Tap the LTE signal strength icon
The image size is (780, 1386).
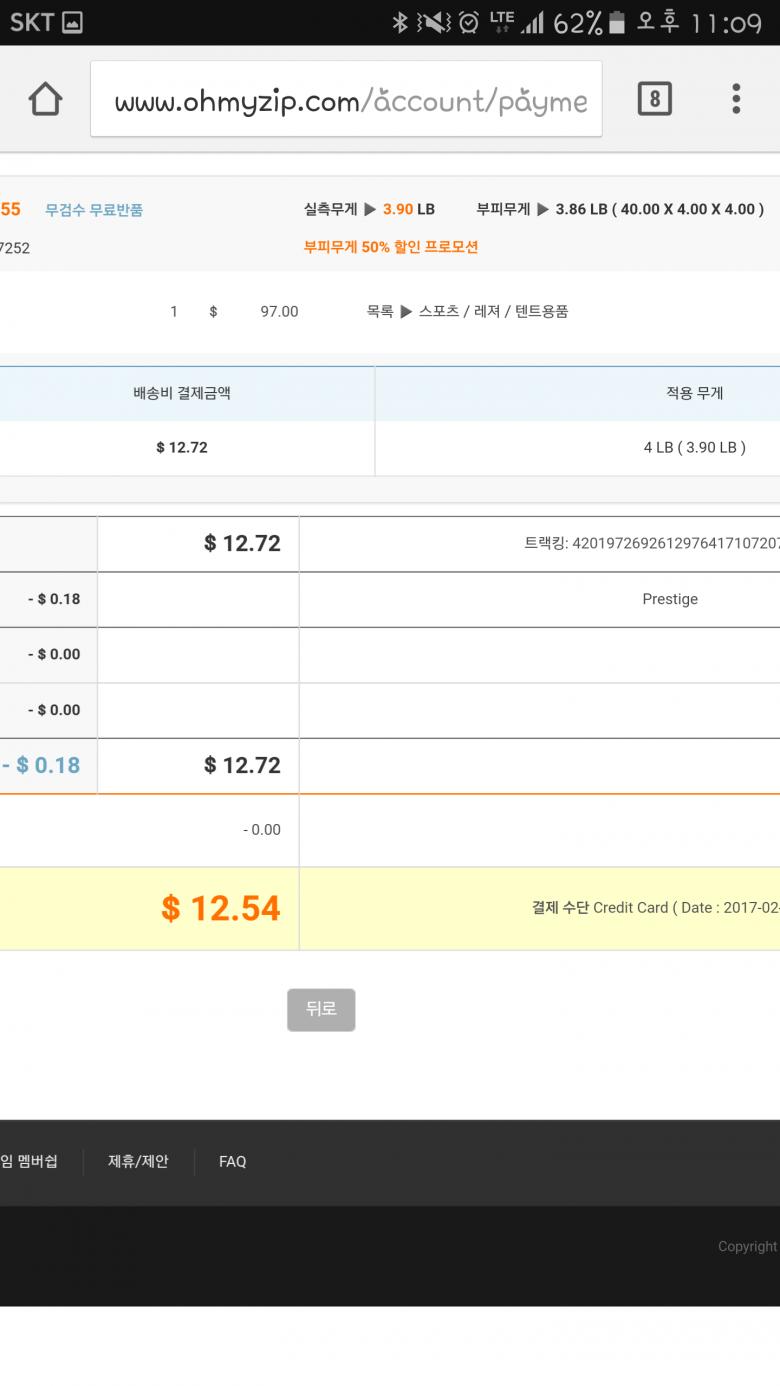(516, 22)
